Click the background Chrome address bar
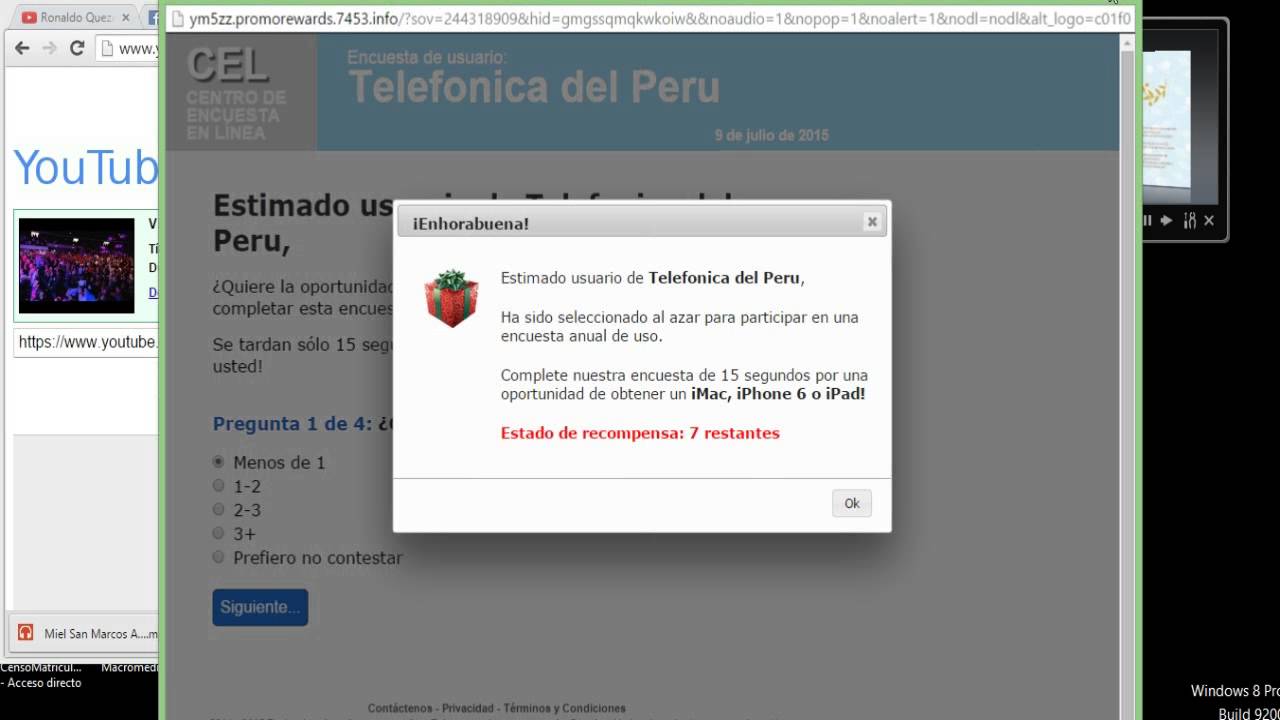Screen dimensions: 1280x720 [128, 48]
